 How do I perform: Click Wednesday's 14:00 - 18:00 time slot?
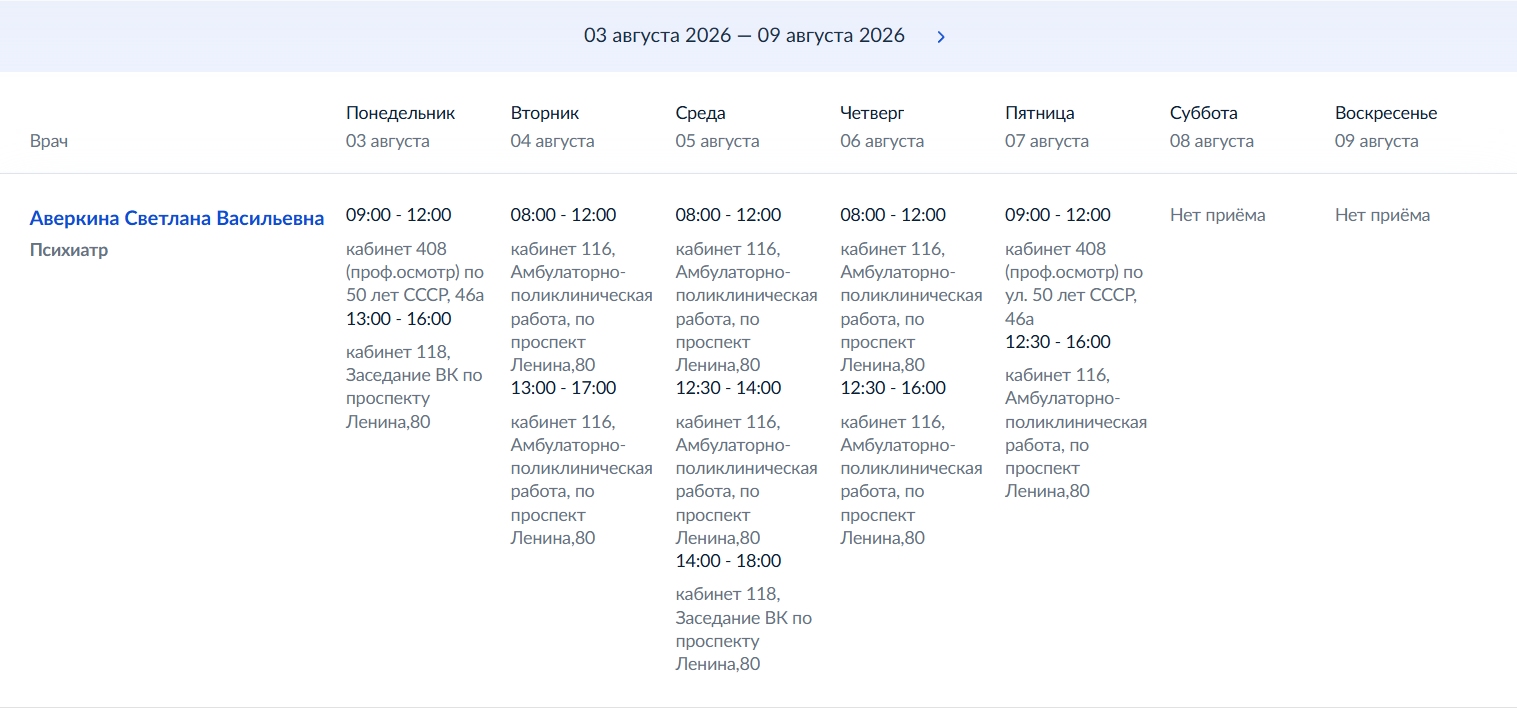(x=728, y=560)
